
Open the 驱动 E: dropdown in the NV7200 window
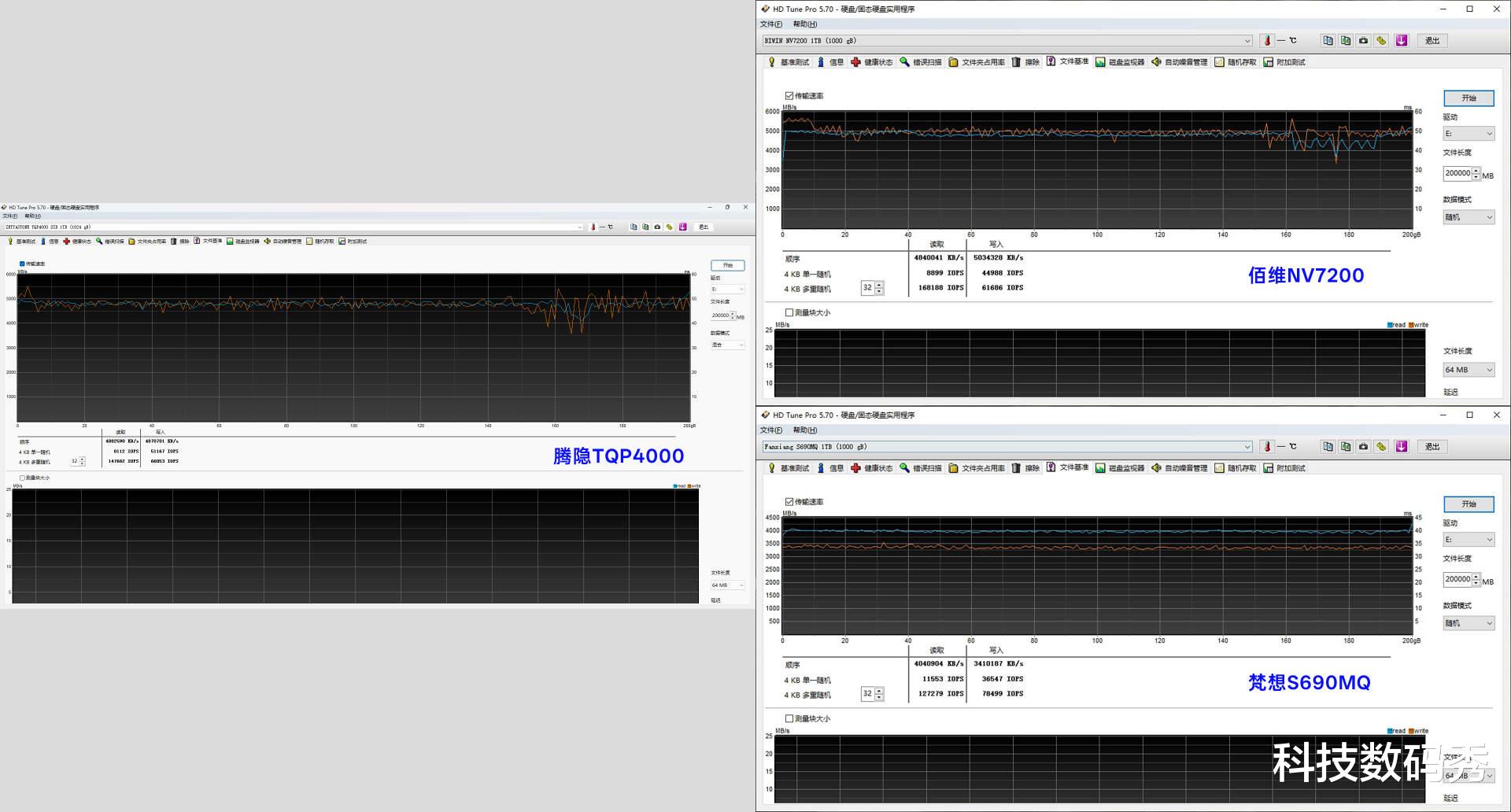pos(1469,134)
